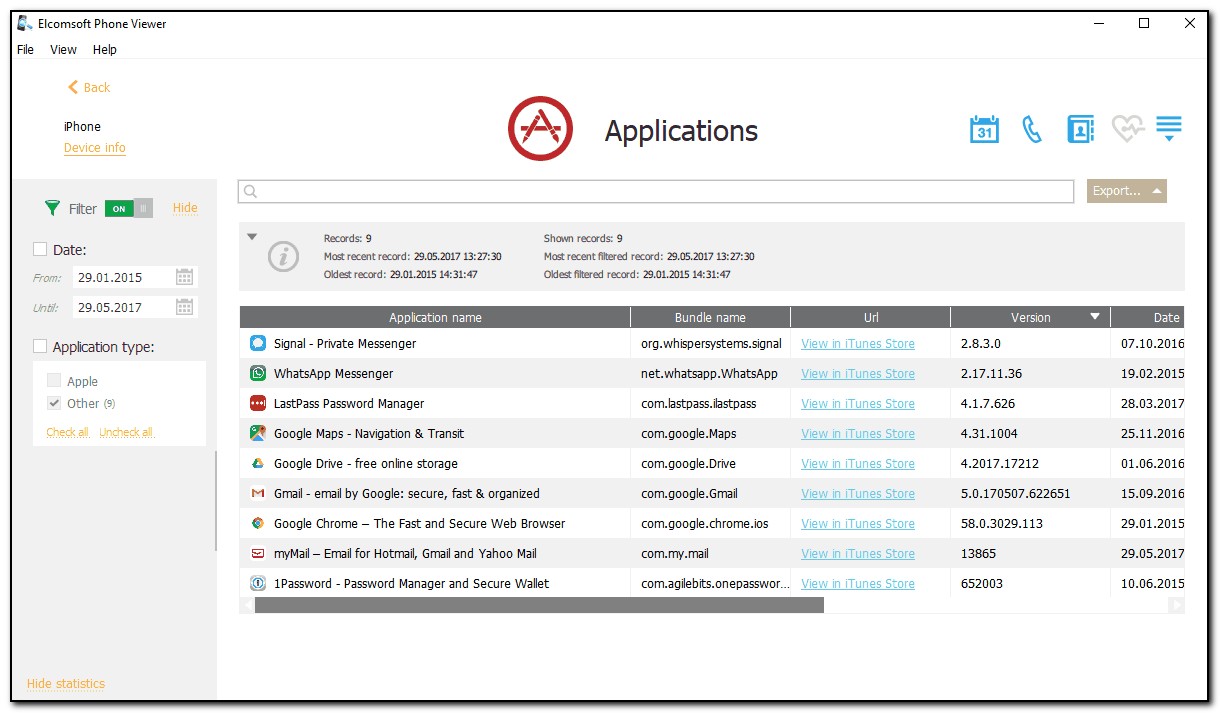This screenshot has height=713, width=1220.
Task: Click the Back link
Action: pos(89,87)
